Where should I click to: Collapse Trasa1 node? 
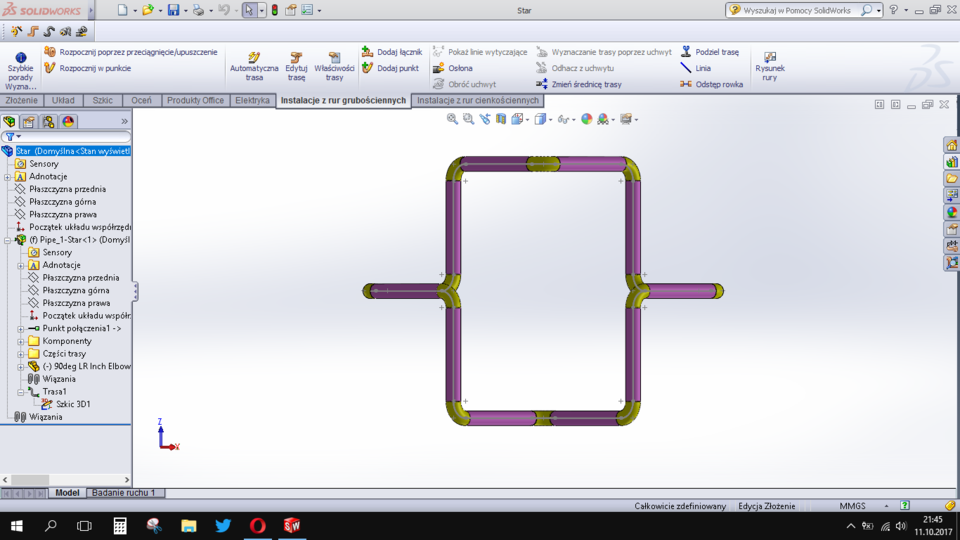(21, 392)
